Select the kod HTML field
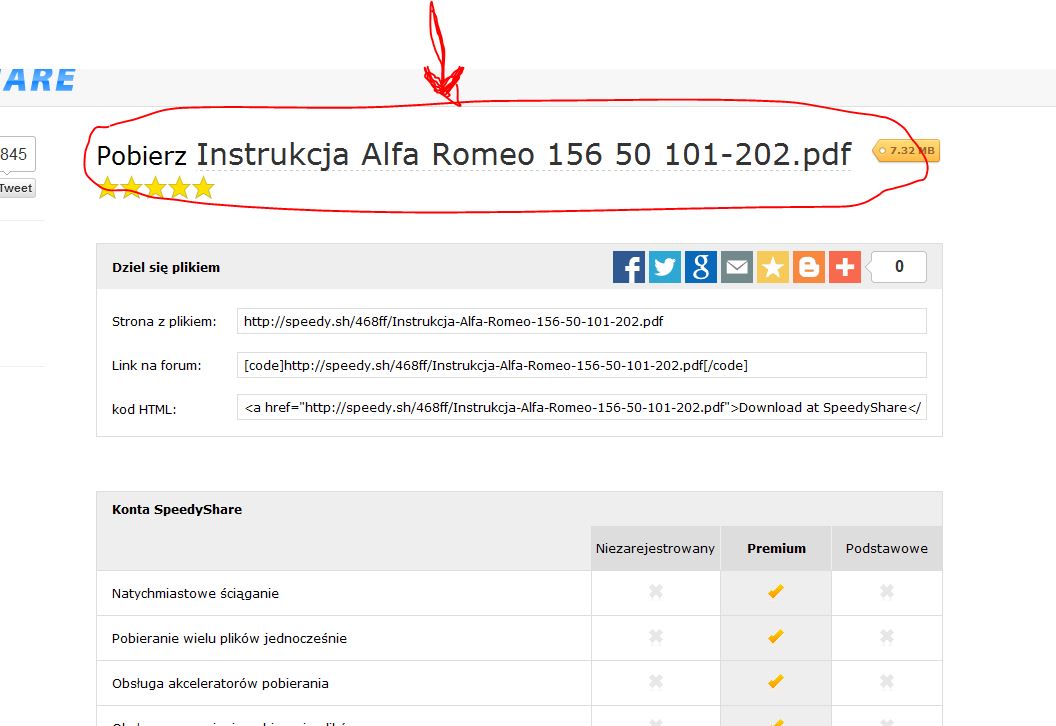The height and width of the screenshot is (726, 1056). [581, 407]
